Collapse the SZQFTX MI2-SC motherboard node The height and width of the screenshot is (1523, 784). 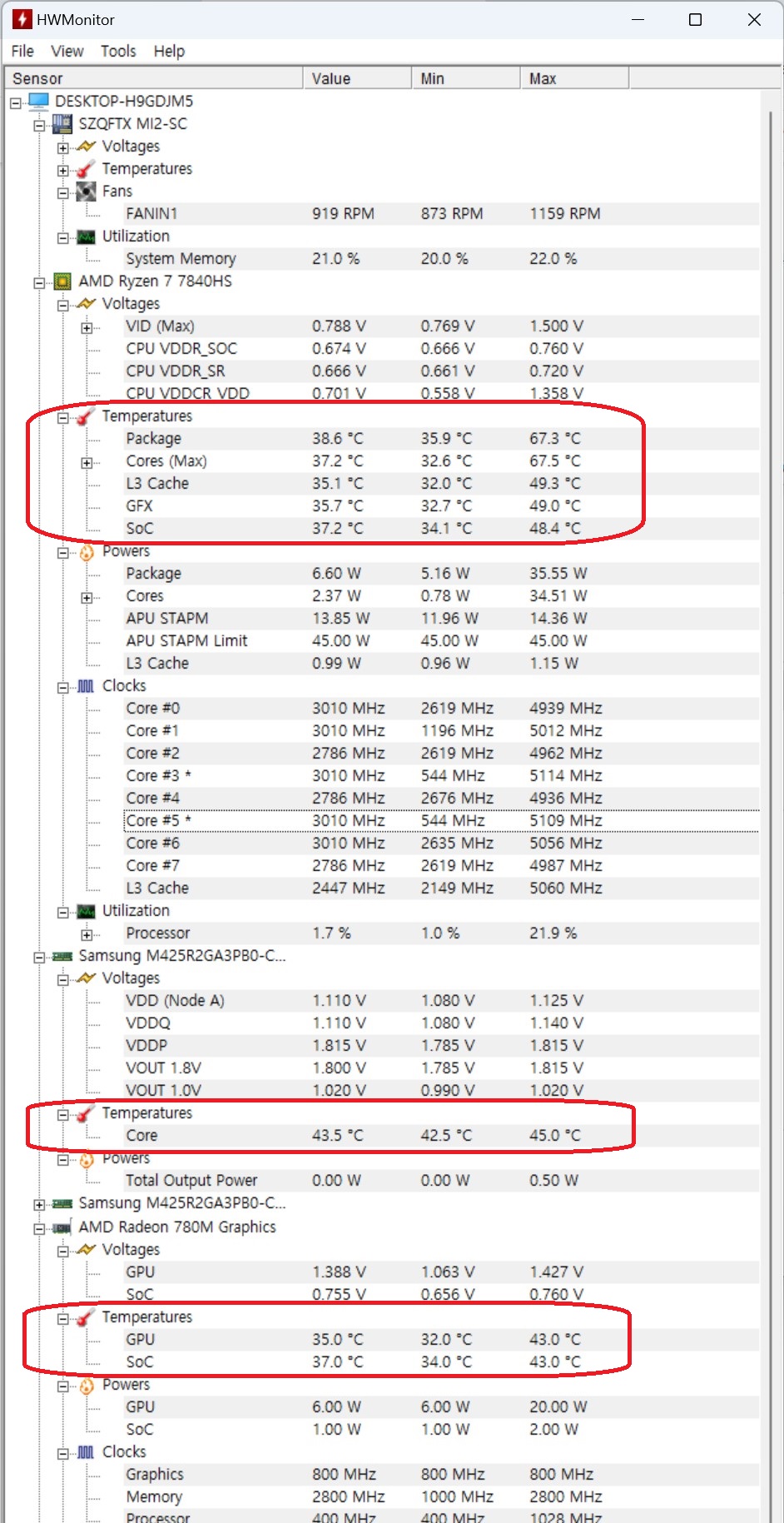pyautogui.click(x=39, y=126)
